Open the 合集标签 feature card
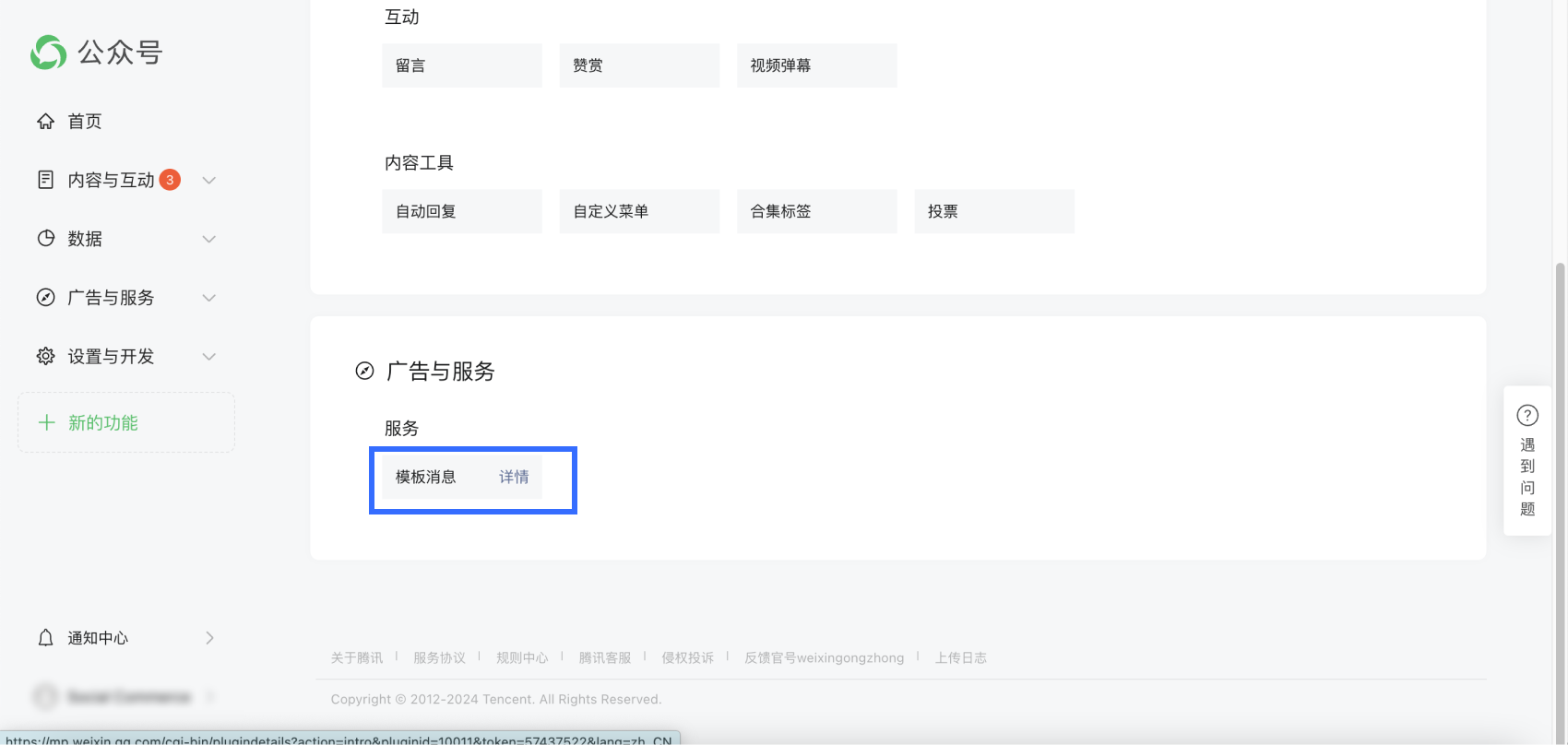1568x745 pixels. (x=816, y=211)
